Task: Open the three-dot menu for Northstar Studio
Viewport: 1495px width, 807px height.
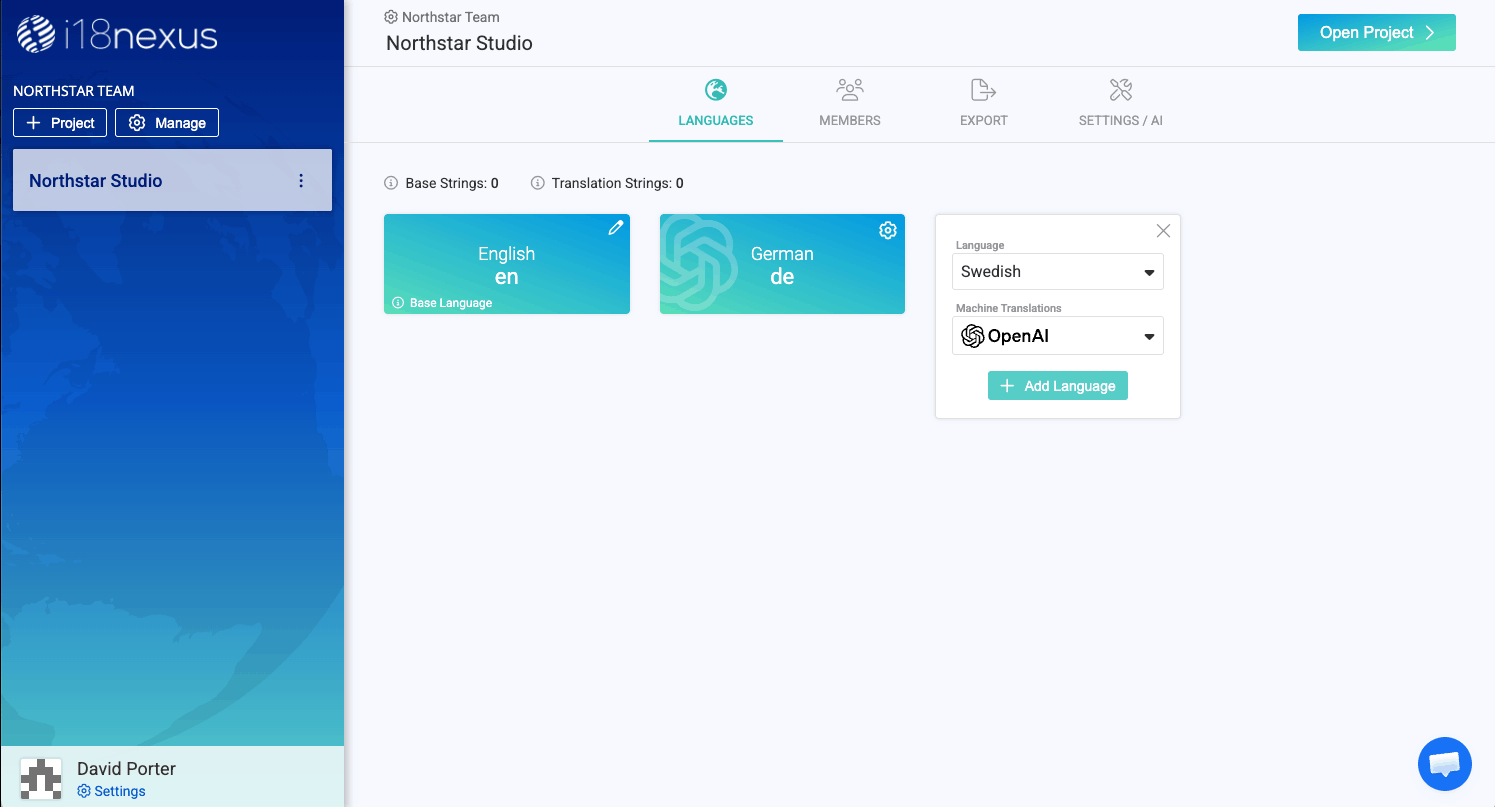Action: coord(301,181)
